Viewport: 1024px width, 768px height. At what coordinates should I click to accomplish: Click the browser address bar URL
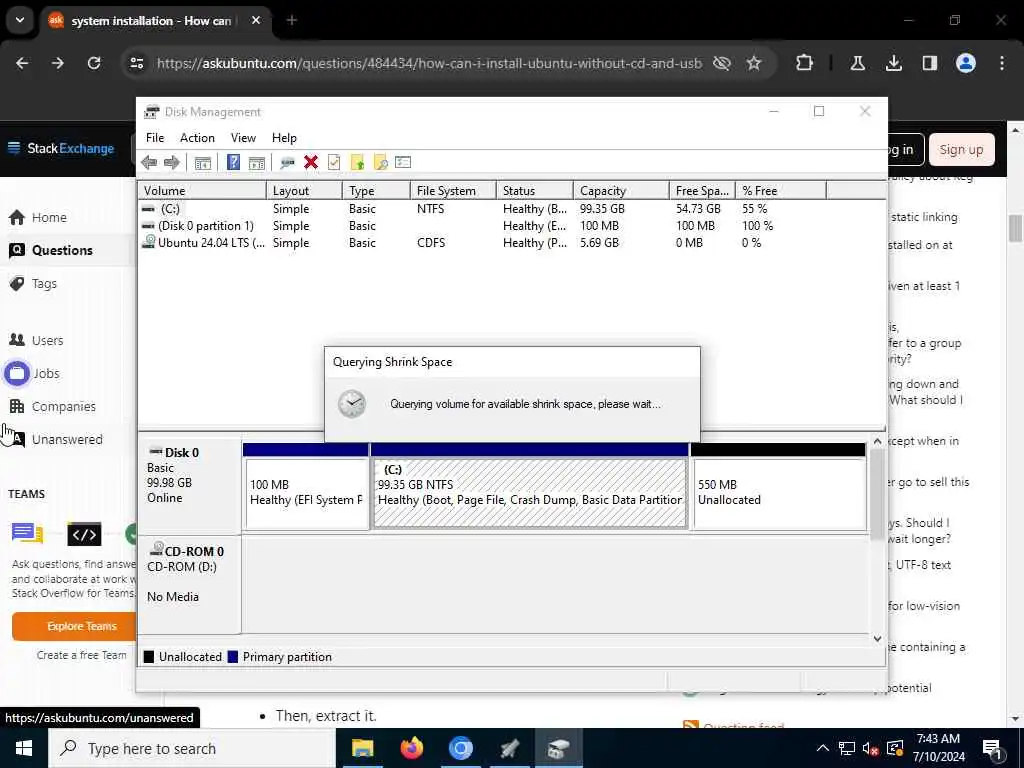click(x=429, y=63)
